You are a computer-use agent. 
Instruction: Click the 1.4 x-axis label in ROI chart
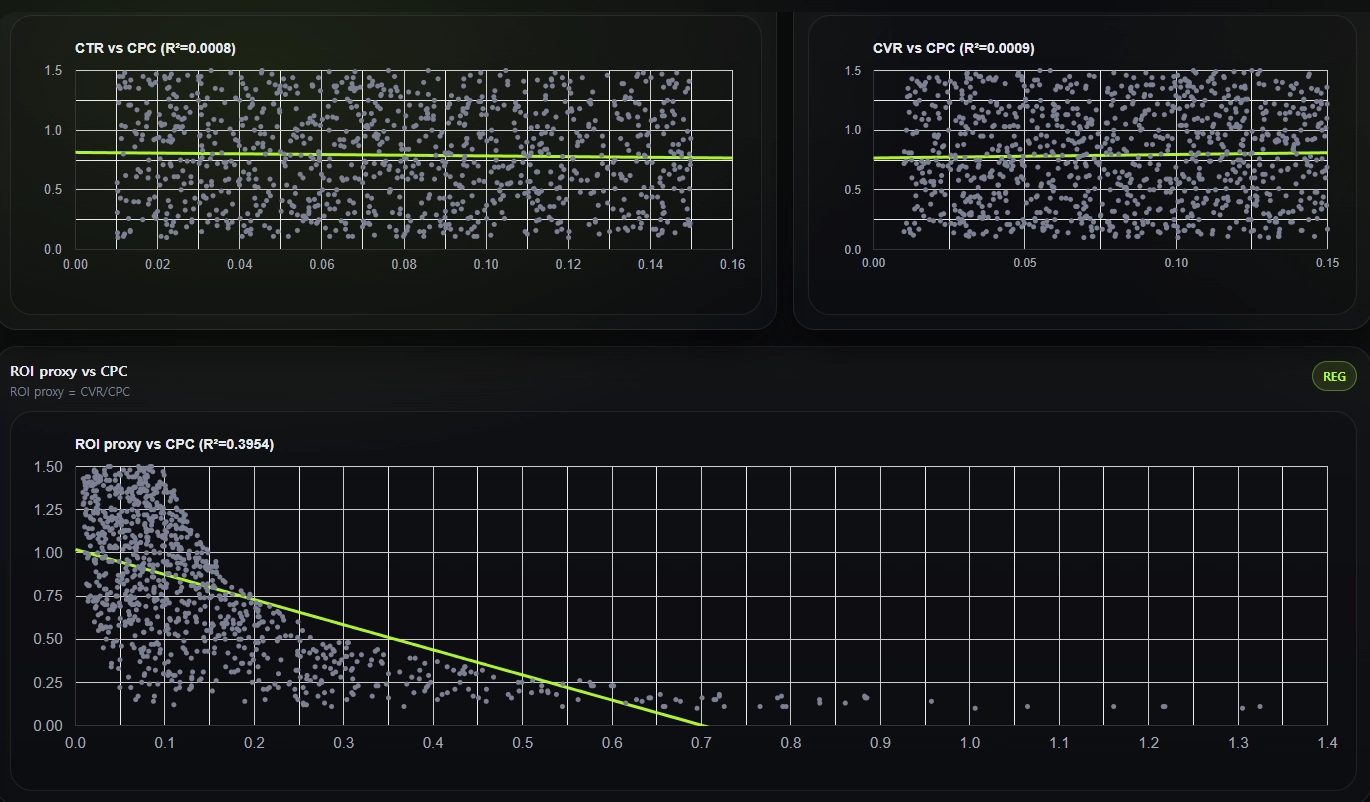coord(1327,743)
